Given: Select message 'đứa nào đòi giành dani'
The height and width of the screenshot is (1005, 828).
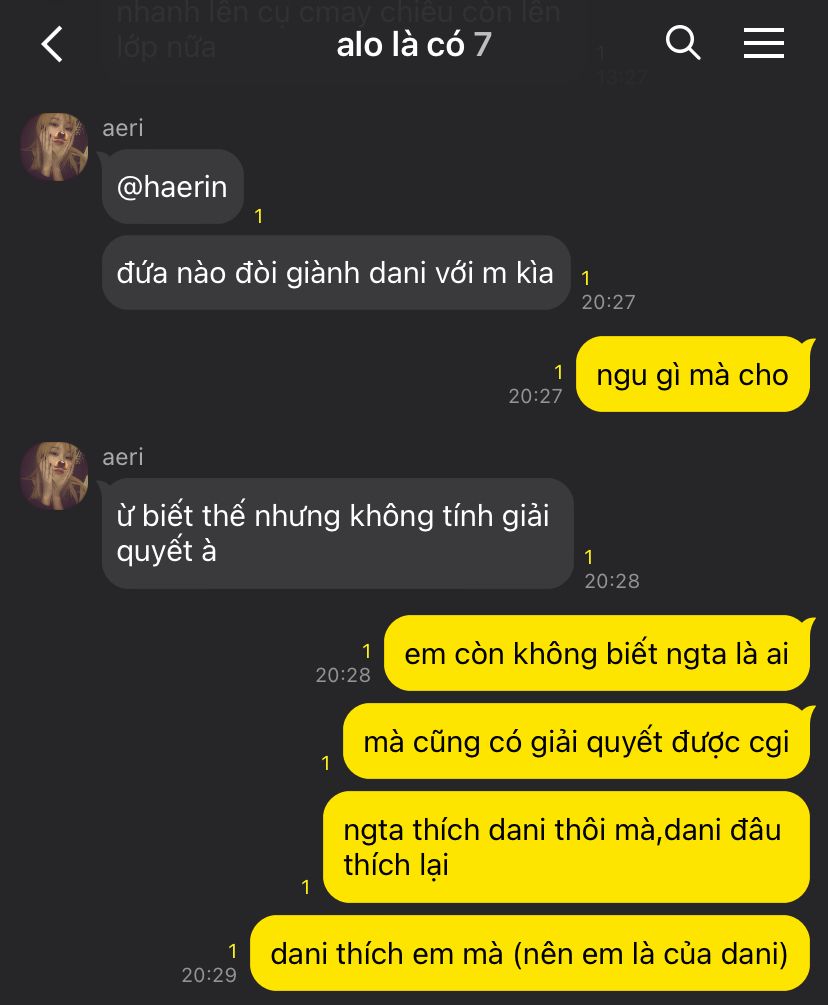Looking at the screenshot, I should pyautogui.click(x=336, y=273).
